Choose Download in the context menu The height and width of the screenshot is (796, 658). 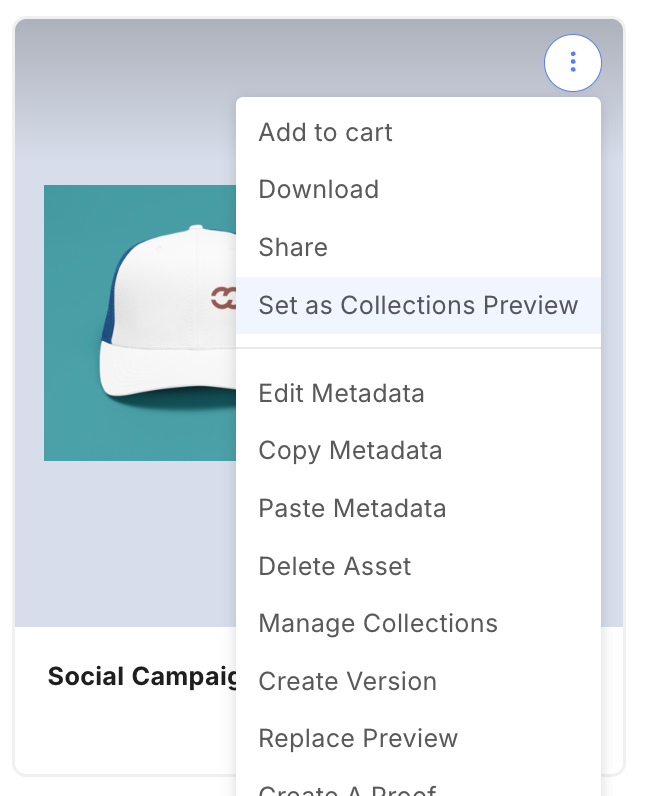(318, 190)
